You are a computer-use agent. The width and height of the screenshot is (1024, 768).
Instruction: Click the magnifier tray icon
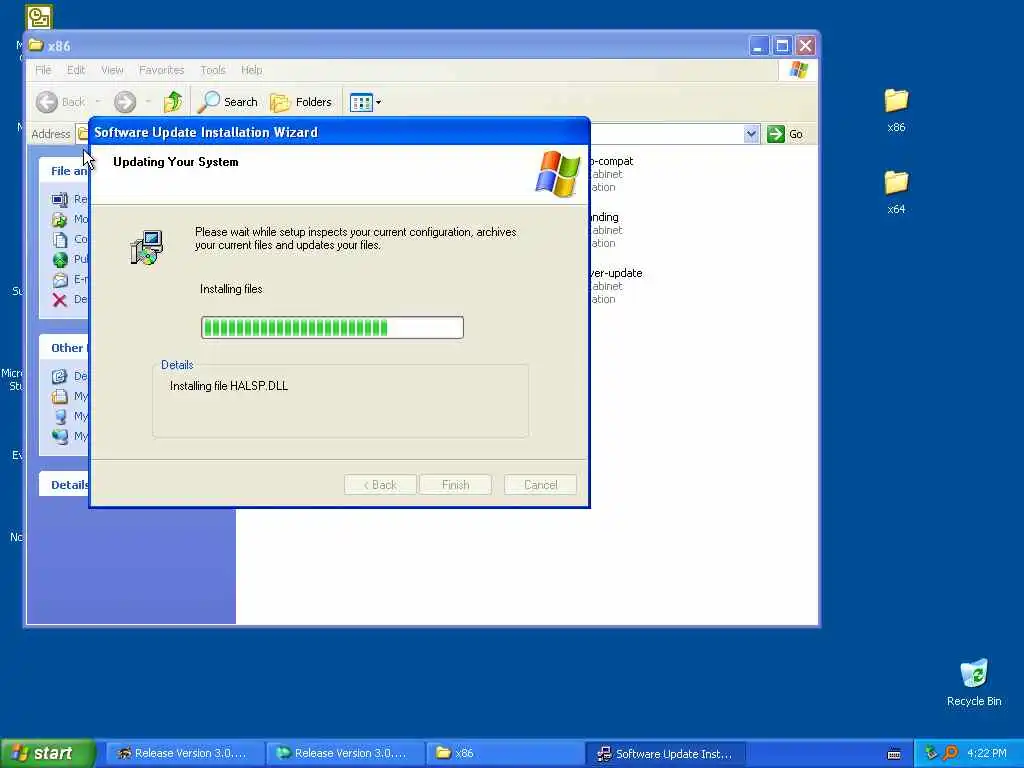click(950, 753)
